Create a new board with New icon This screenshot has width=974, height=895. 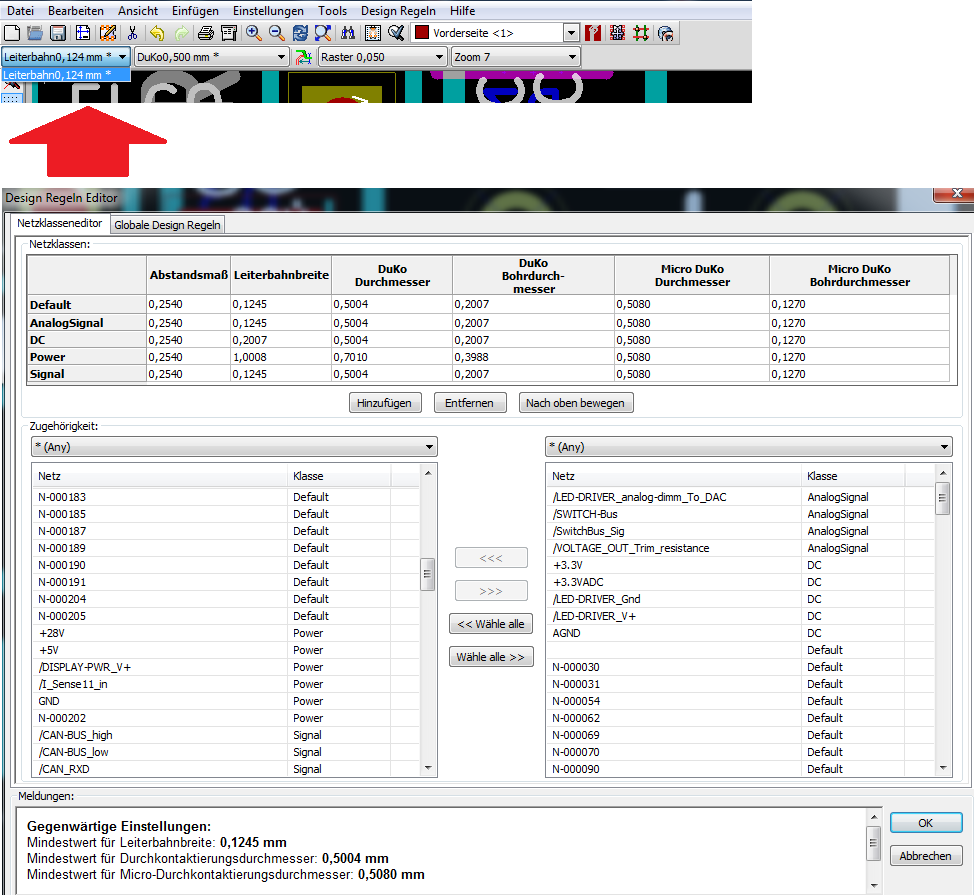12,33
